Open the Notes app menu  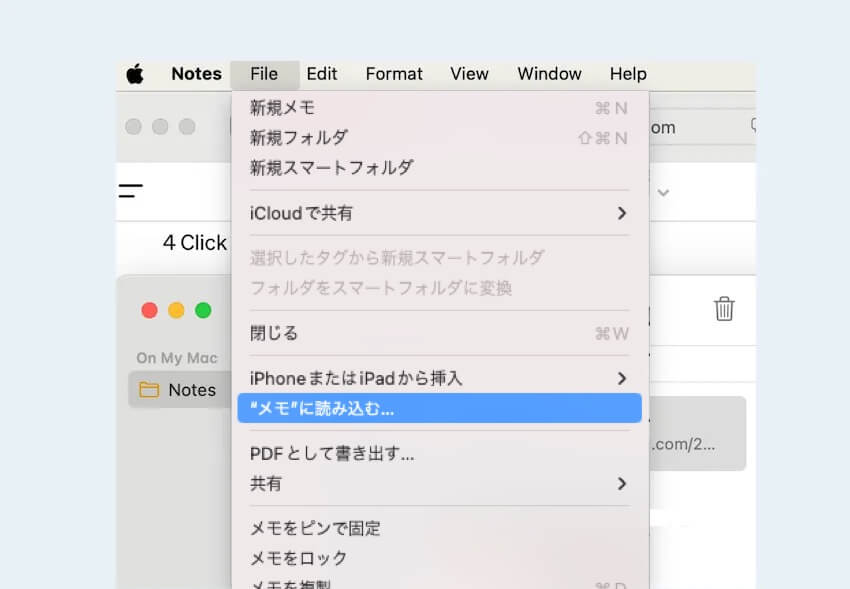pyautogui.click(x=196, y=74)
